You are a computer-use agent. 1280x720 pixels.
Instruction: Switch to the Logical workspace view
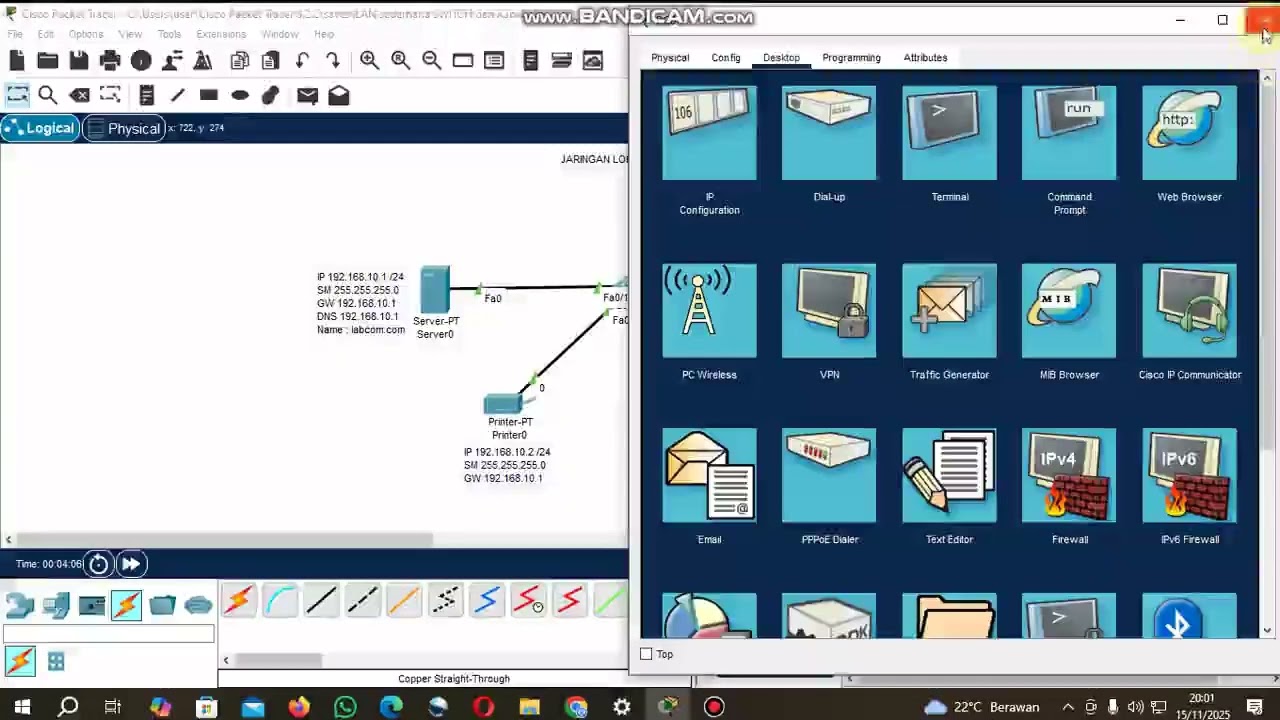point(40,128)
